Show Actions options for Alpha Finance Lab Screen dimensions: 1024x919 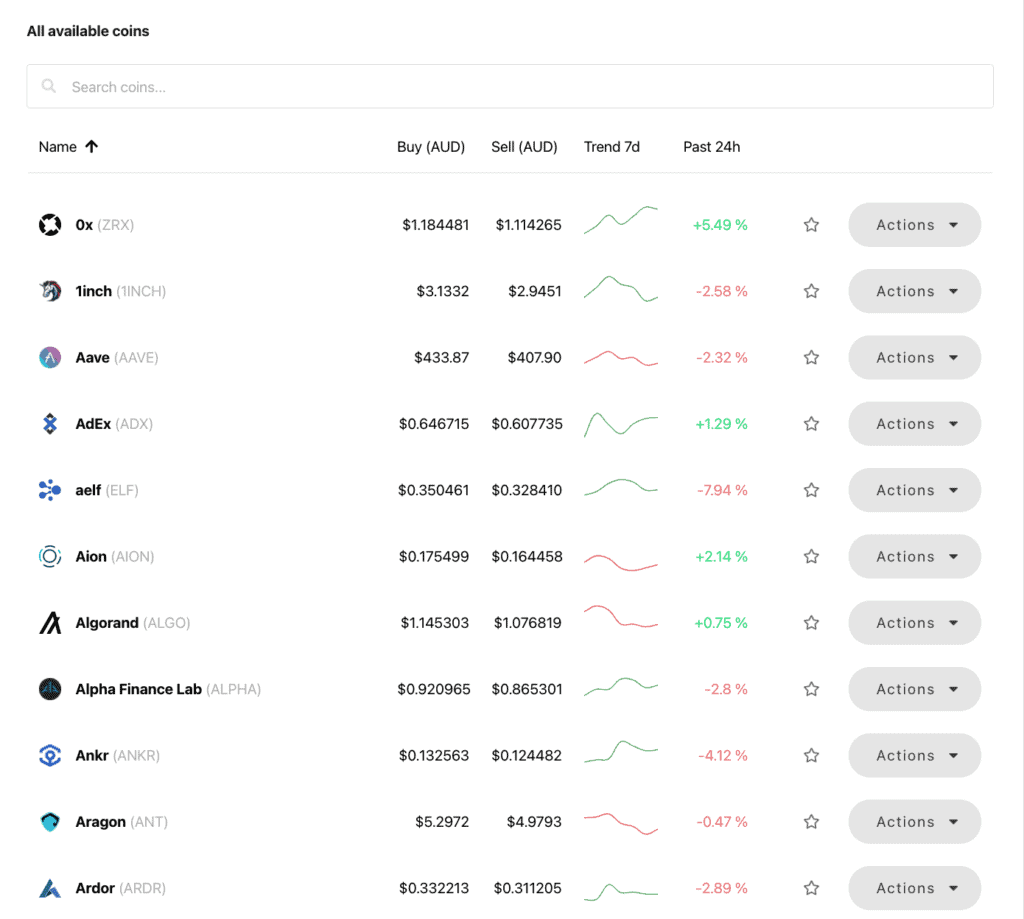[914, 689]
